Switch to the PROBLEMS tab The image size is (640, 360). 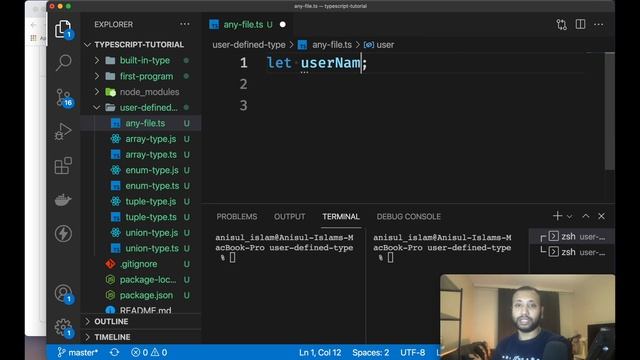click(237, 217)
